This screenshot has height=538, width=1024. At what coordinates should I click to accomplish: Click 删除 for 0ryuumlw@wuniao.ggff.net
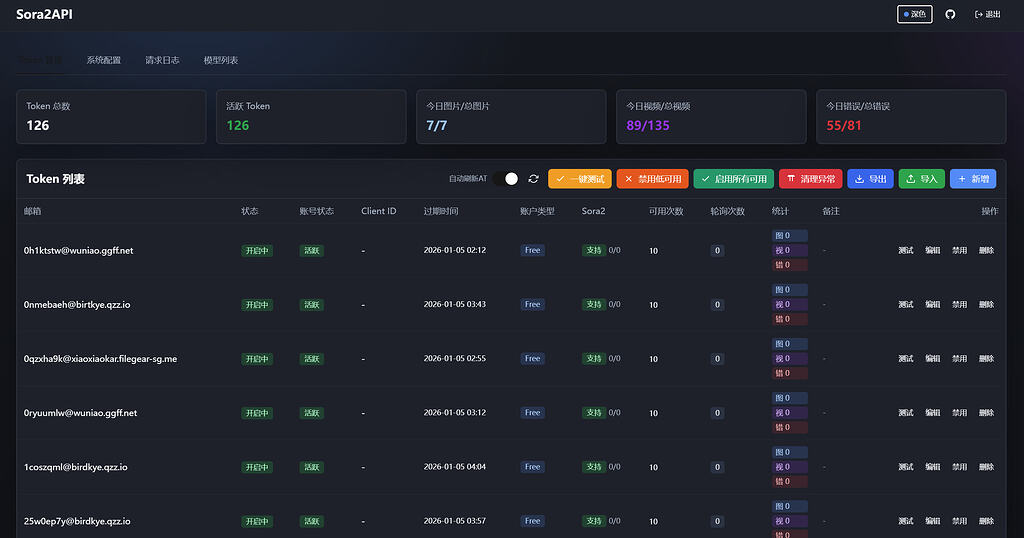(986, 413)
